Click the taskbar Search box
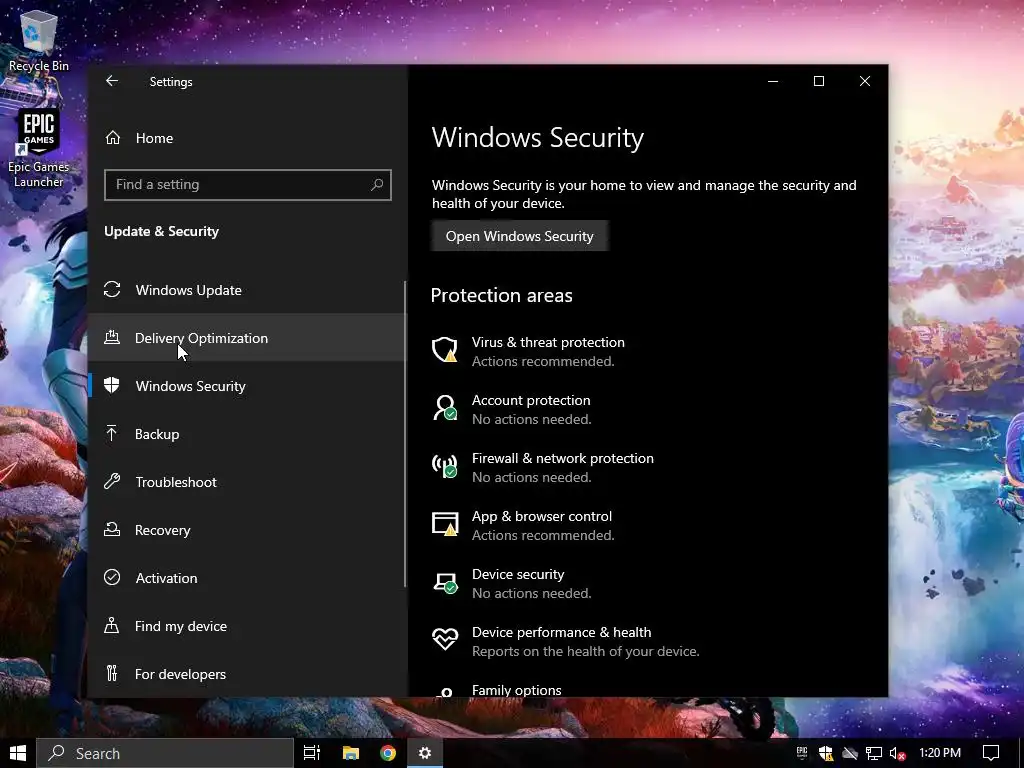The height and width of the screenshot is (768, 1024). 165,753
